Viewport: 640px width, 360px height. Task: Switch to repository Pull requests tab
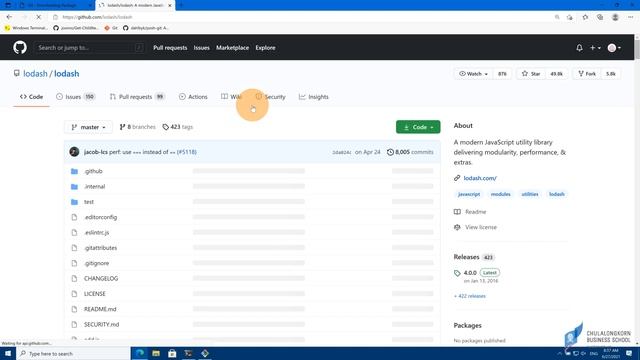(137, 97)
